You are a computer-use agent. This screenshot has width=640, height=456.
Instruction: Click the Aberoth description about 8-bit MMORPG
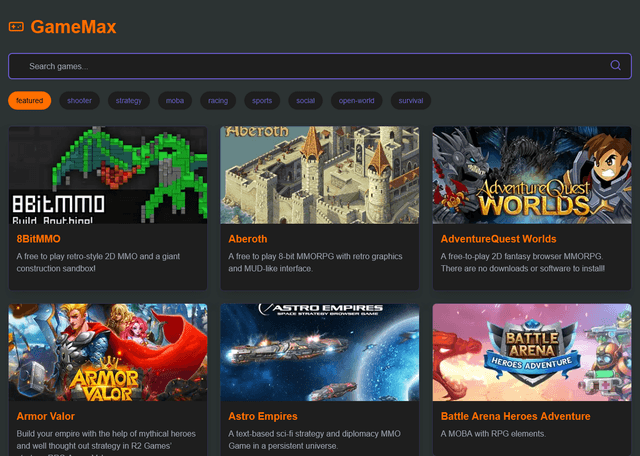(x=315, y=262)
